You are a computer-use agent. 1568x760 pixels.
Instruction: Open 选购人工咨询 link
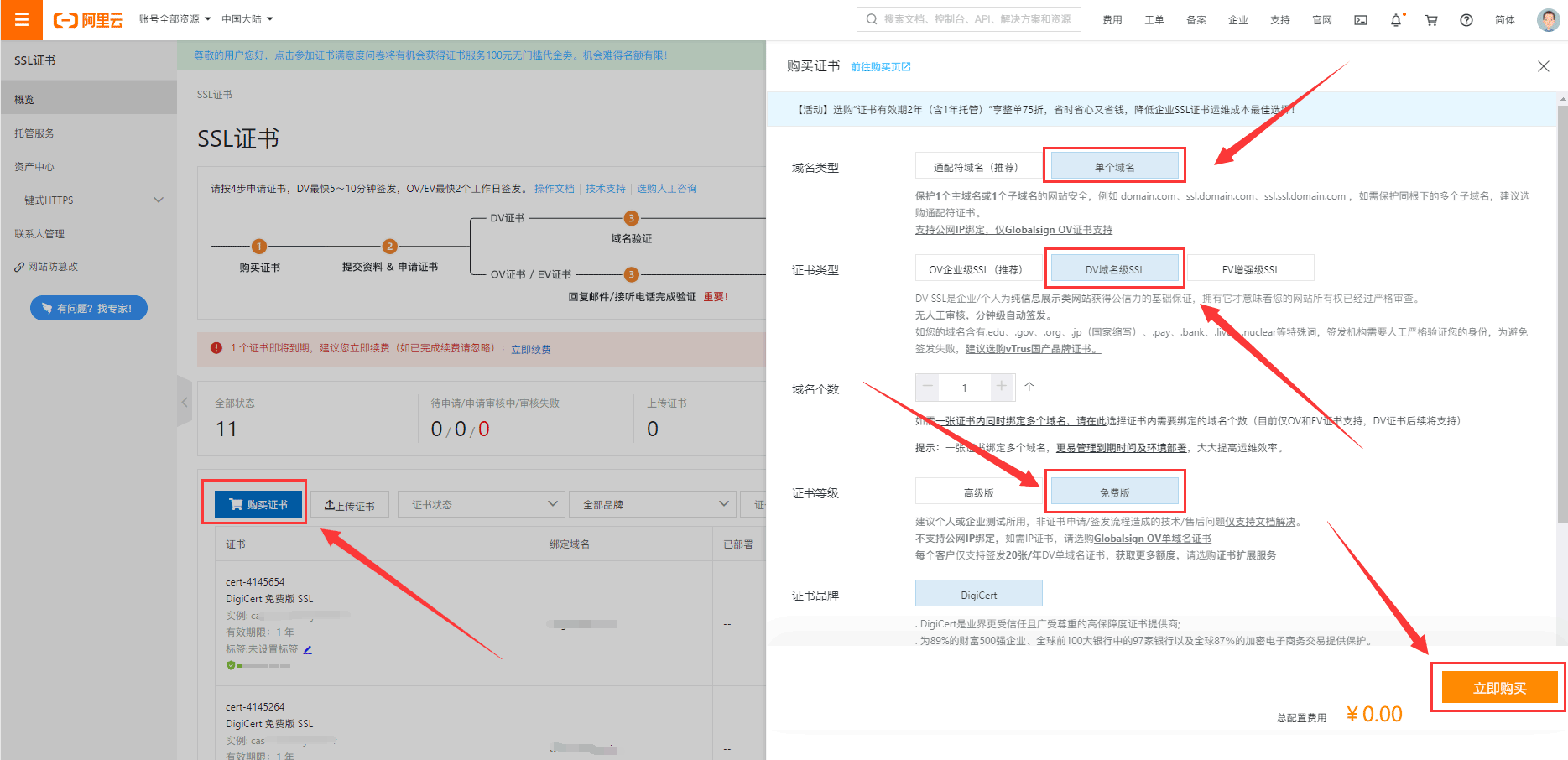point(667,189)
